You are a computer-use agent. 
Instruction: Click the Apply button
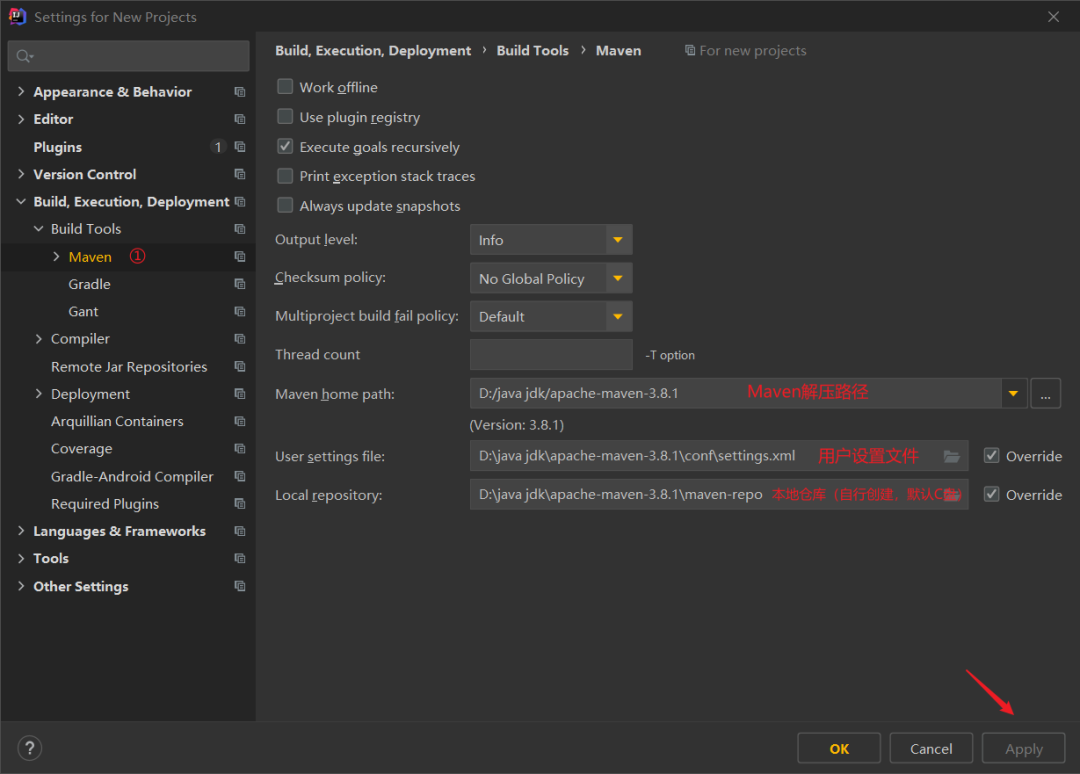[1024, 748]
